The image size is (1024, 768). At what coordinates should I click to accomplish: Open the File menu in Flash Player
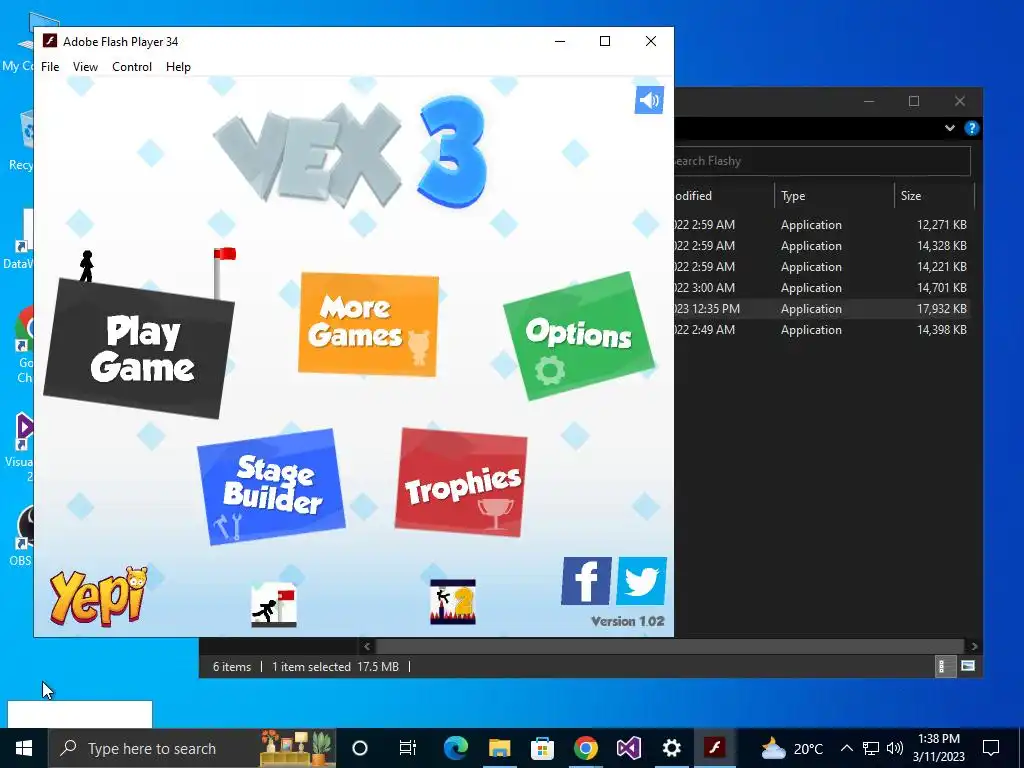50,67
